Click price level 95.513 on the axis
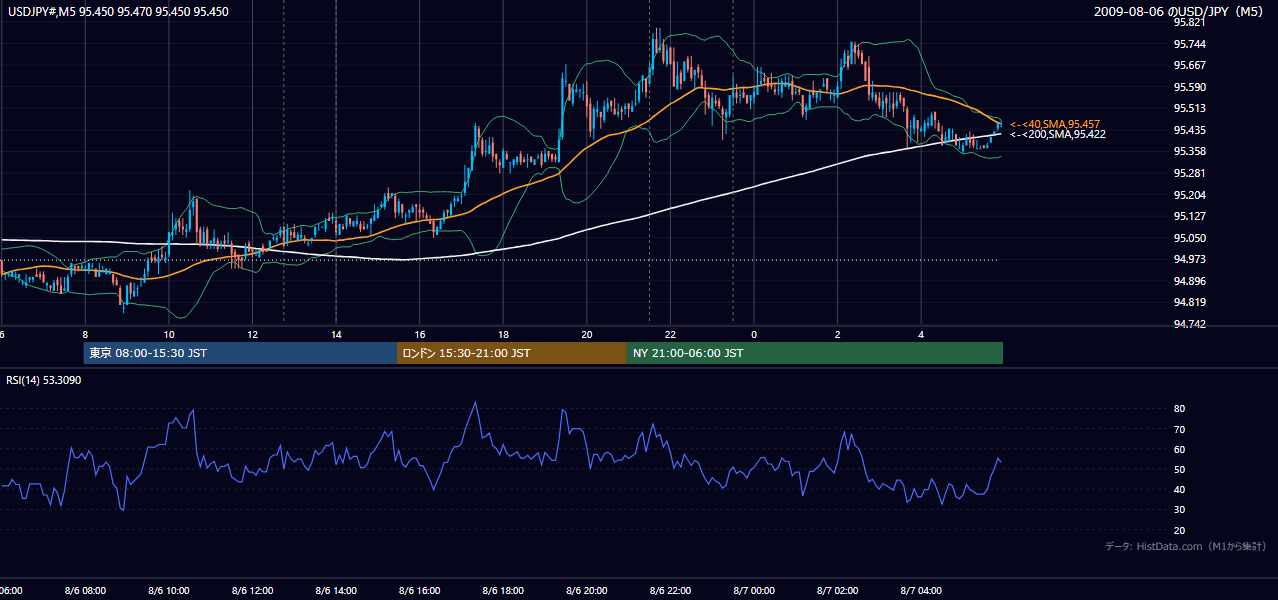The height and width of the screenshot is (600, 1278). pyautogui.click(x=1189, y=108)
